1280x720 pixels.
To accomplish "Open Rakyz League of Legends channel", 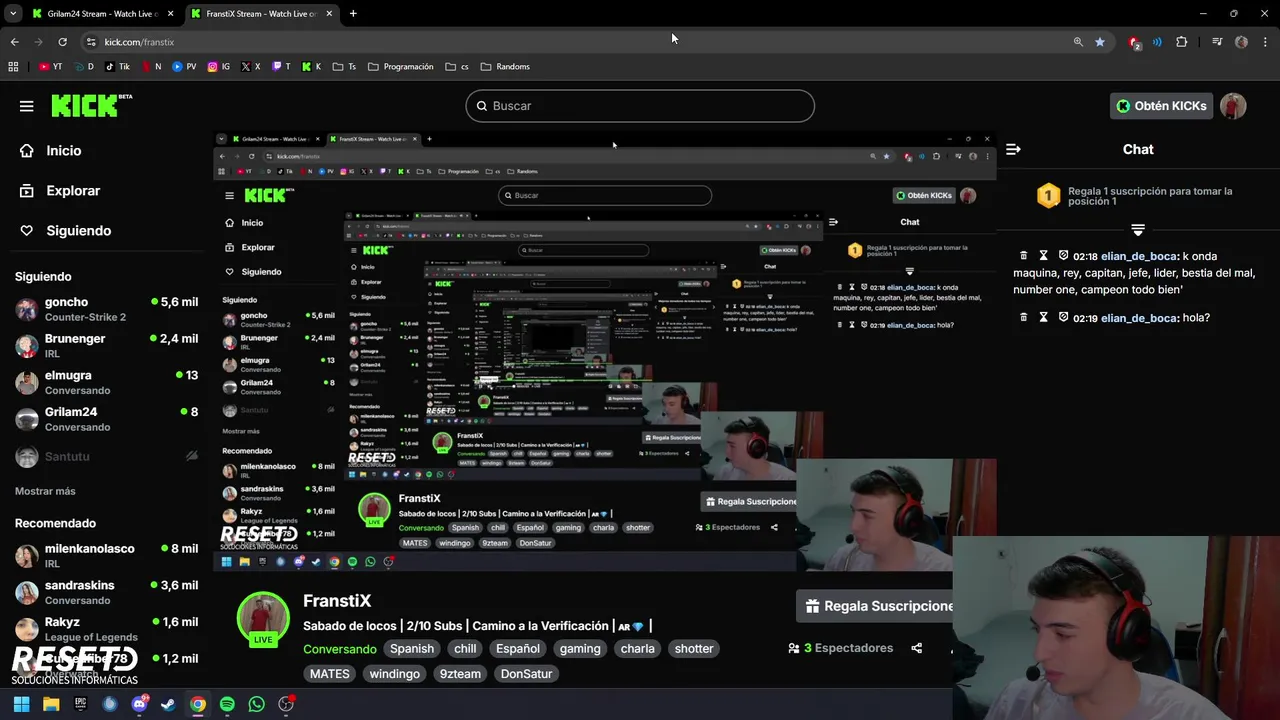I will click(x=106, y=629).
